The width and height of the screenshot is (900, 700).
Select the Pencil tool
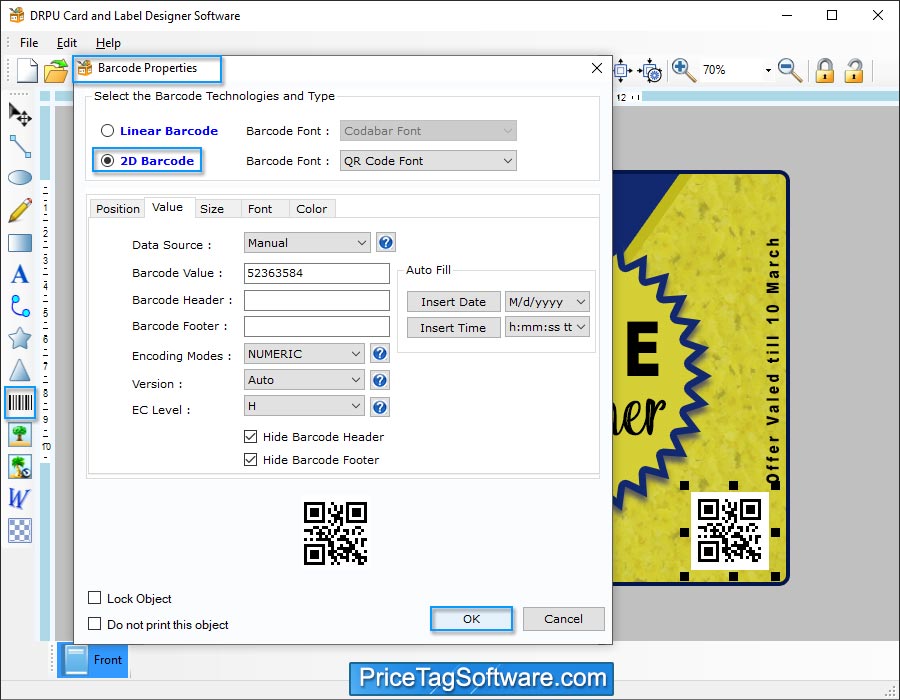coord(20,210)
